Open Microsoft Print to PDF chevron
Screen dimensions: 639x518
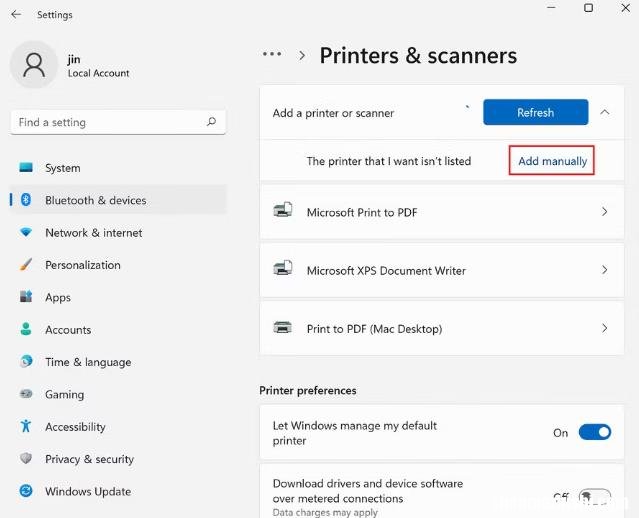click(605, 212)
